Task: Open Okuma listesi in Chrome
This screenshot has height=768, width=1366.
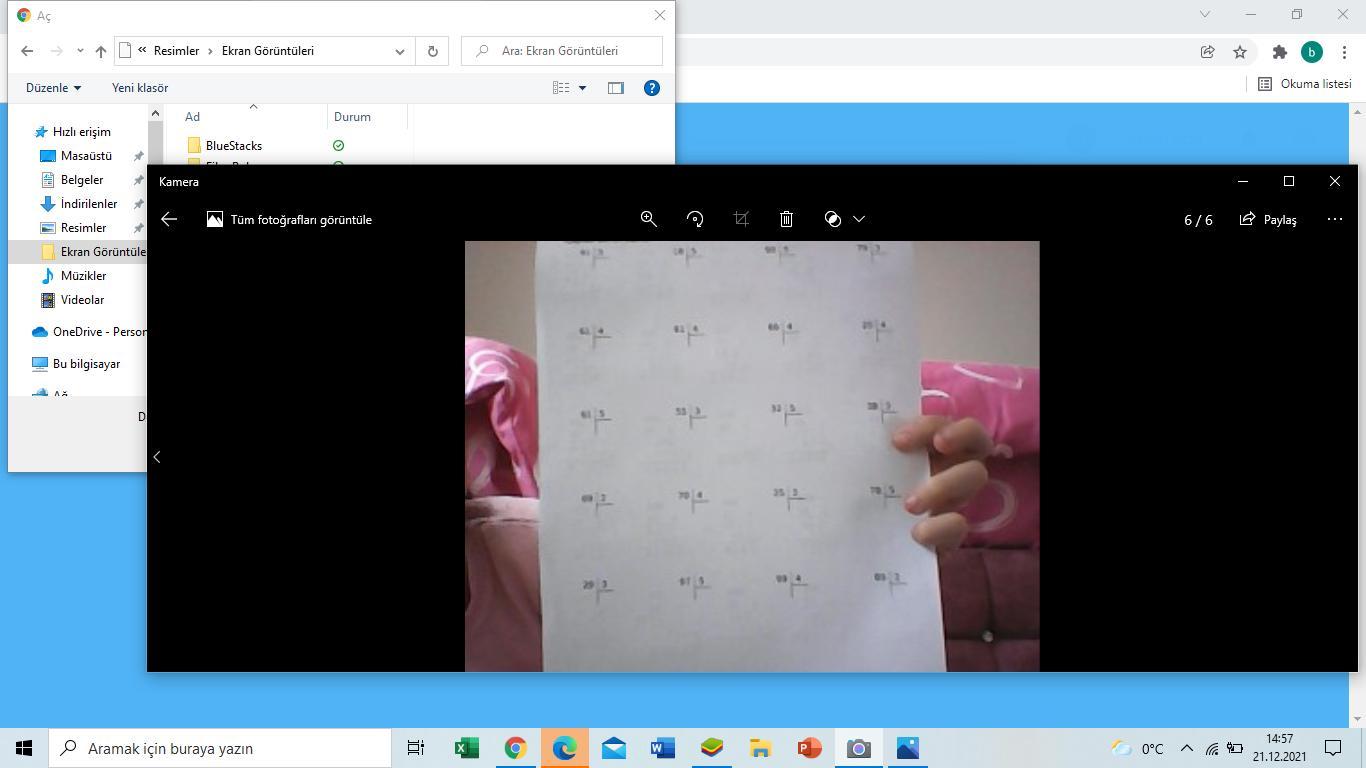Action: pos(1304,84)
